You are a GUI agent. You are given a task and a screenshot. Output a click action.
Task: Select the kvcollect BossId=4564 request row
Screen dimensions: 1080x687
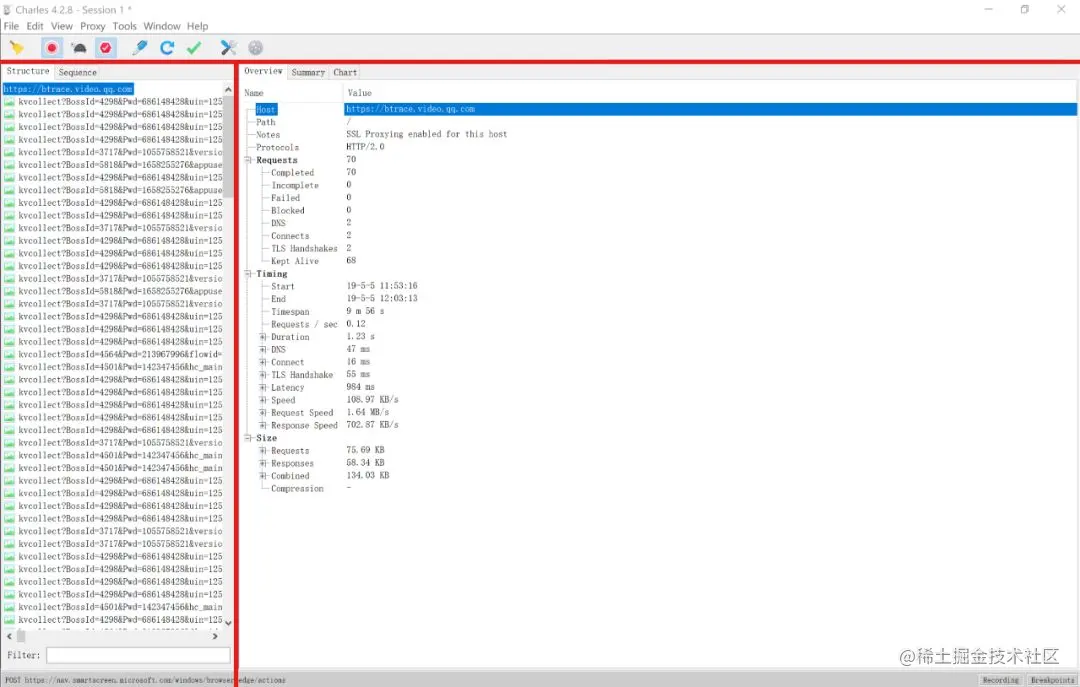pos(114,354)
